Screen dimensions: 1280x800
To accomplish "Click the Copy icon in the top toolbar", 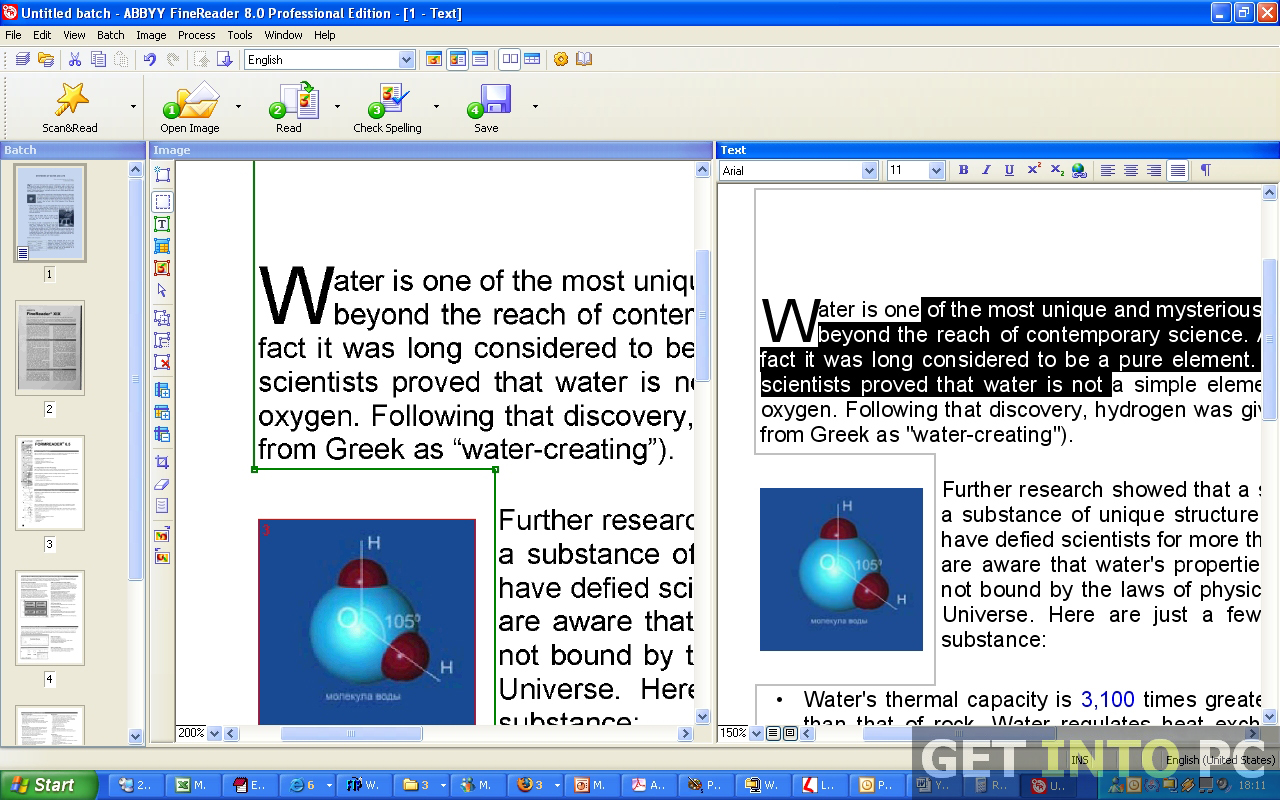I will (98, 60).
